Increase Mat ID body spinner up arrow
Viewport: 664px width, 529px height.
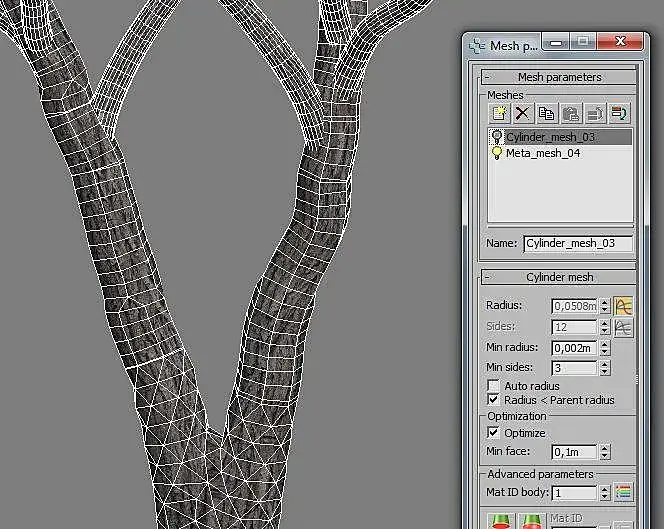pyautogui.click(x=605, y=489)
